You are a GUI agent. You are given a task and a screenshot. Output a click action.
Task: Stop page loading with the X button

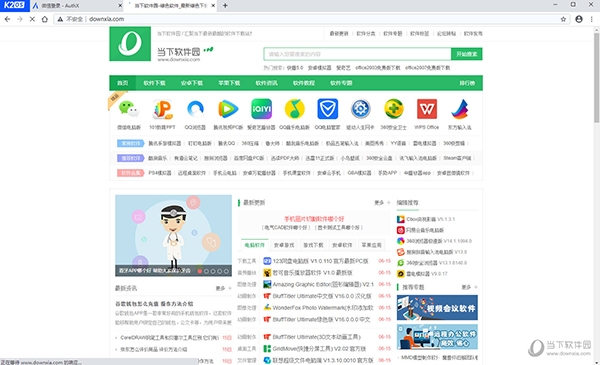click(32, 19)
